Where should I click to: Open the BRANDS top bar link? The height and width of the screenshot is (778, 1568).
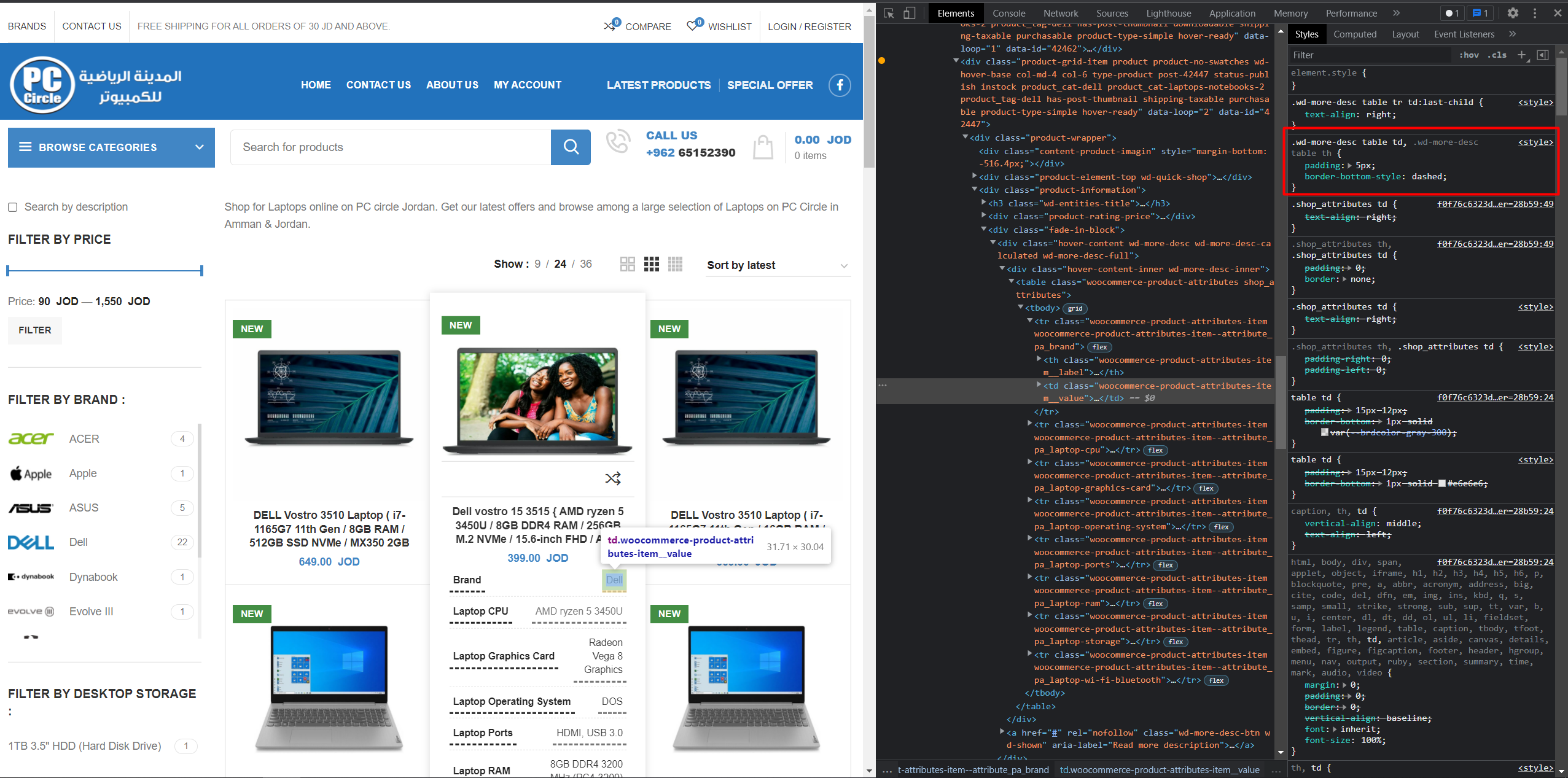click(27, 26)
